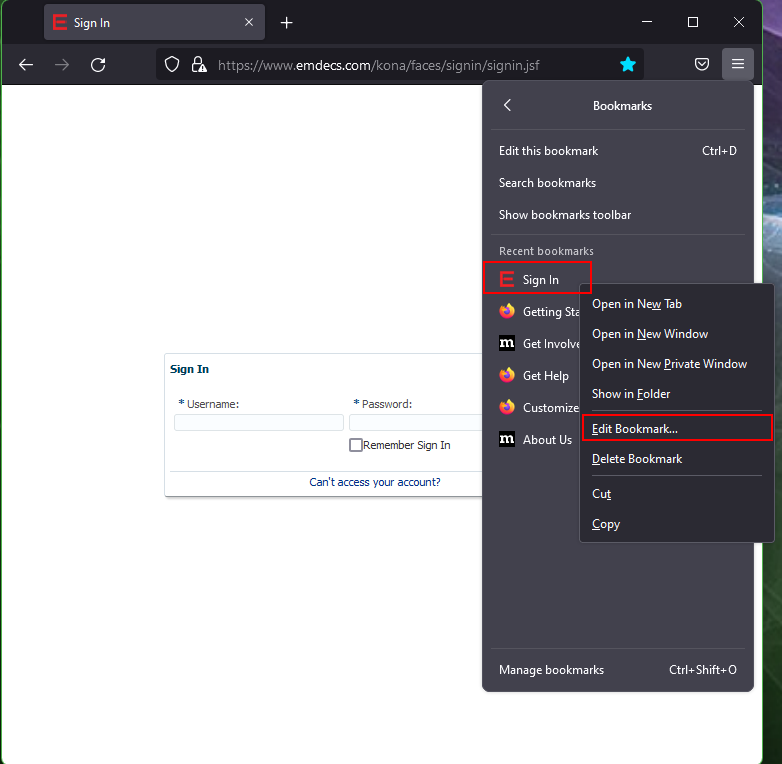Screen dimensions: 782x764
Task: Go back with the browser back arrow
Action: tap(26, 65)
